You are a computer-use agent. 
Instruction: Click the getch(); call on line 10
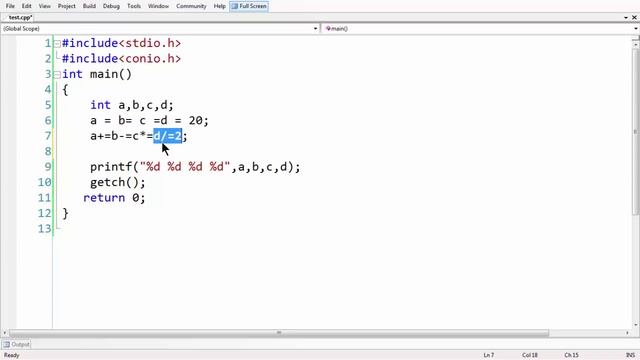(x=118, y=182)
